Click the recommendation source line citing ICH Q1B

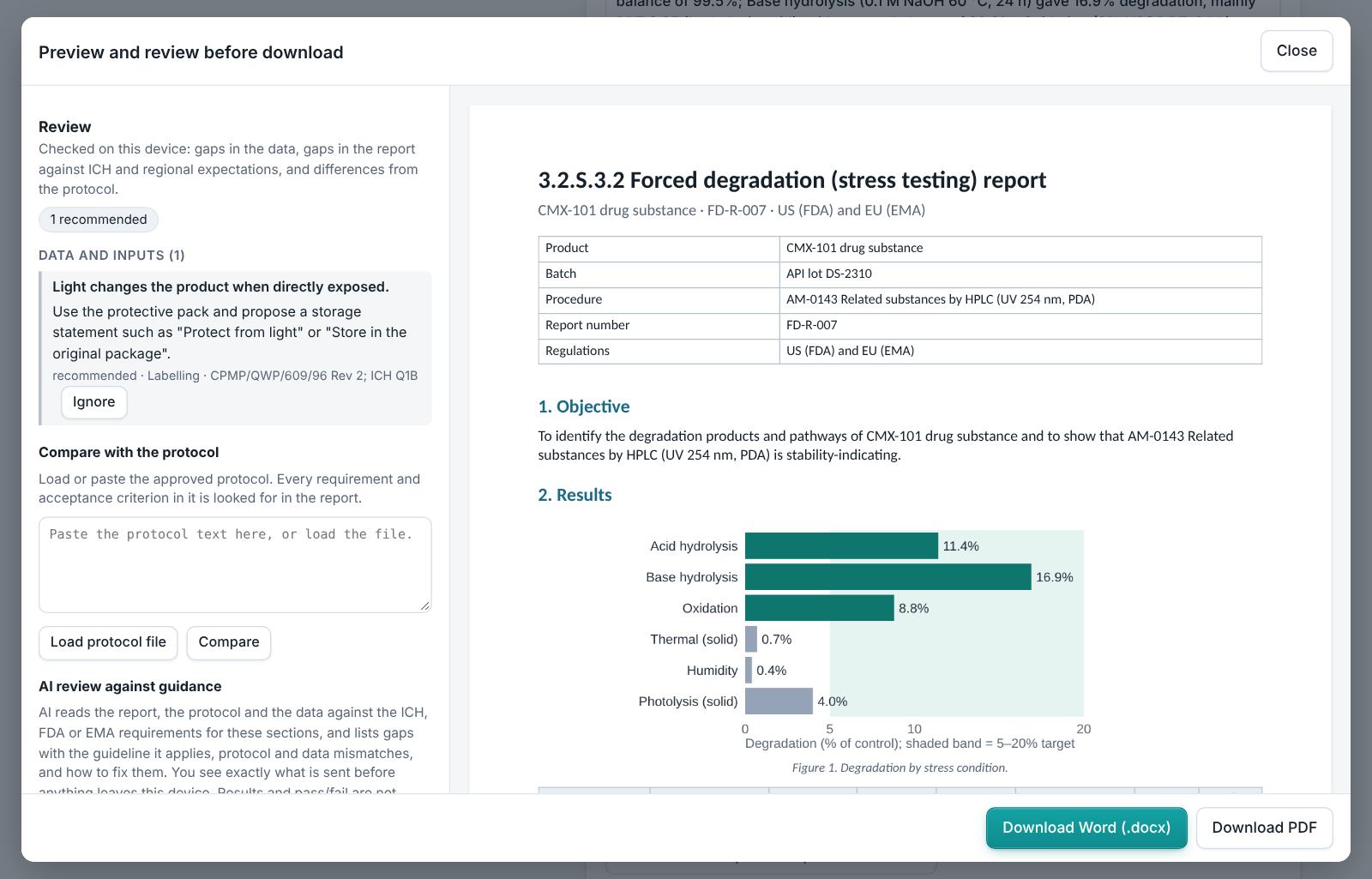(235, 376)
